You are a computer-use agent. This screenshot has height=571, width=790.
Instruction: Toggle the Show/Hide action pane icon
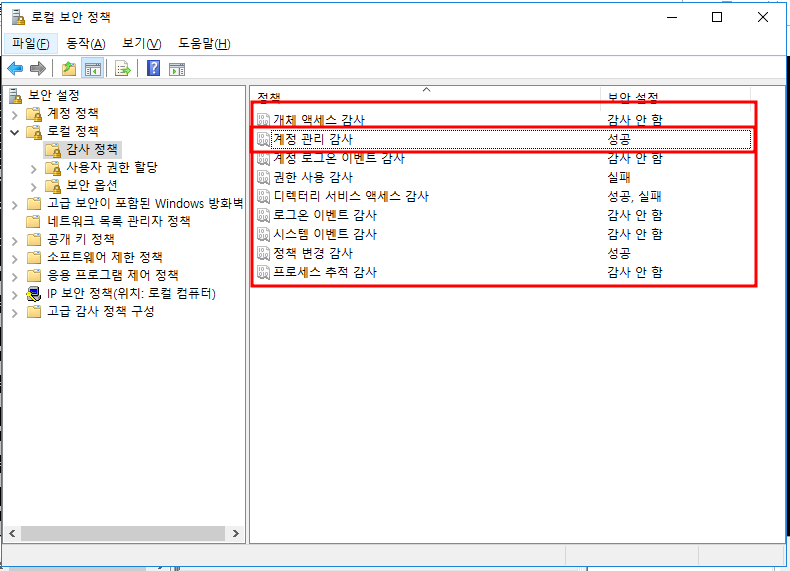pos(177,69)
